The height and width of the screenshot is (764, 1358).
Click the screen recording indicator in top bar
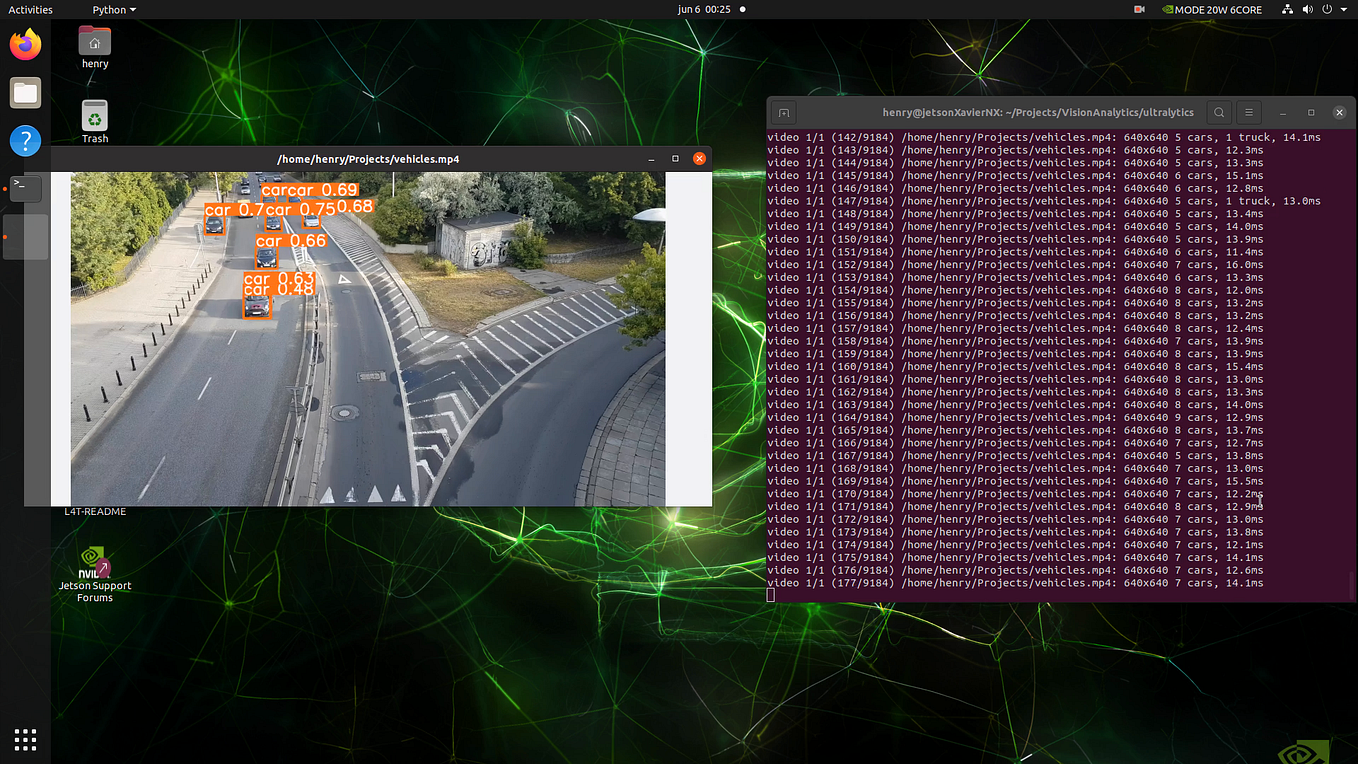click(x=1139, y=9)
